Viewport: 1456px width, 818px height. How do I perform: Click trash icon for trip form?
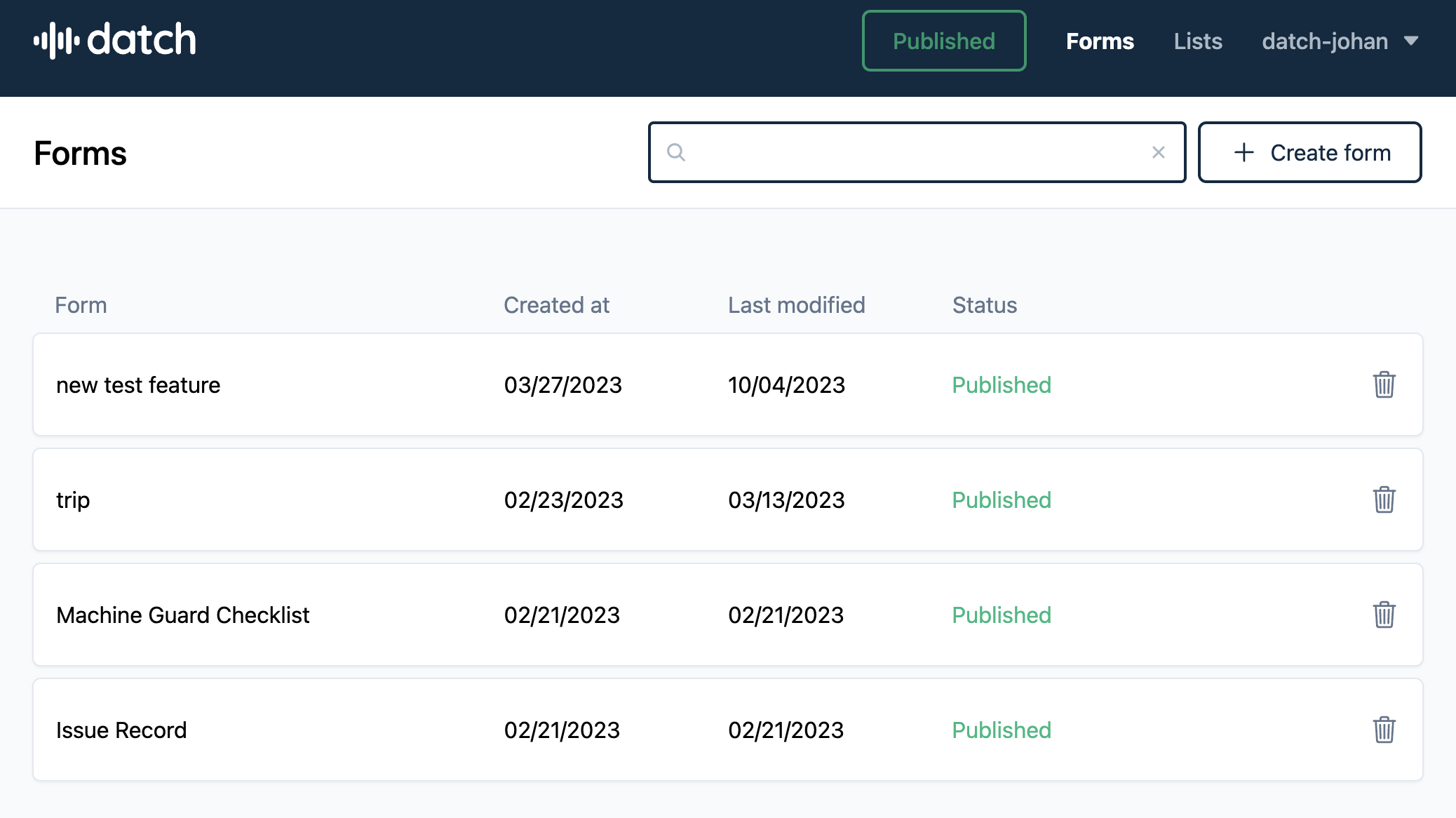tap(1384, 499)
